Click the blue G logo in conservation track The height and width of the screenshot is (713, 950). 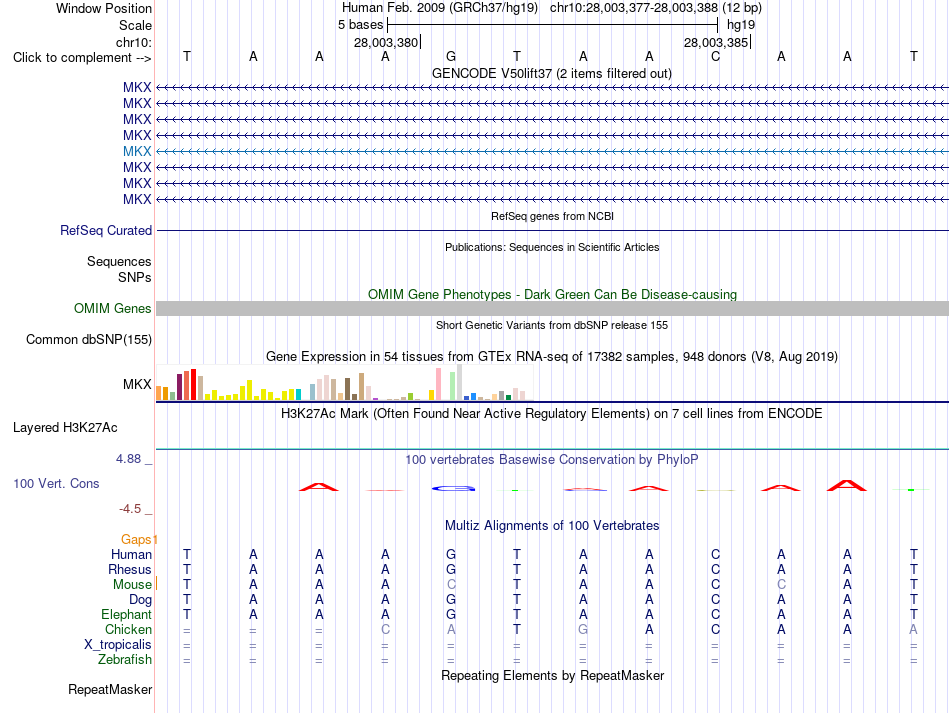click(453, 488)
